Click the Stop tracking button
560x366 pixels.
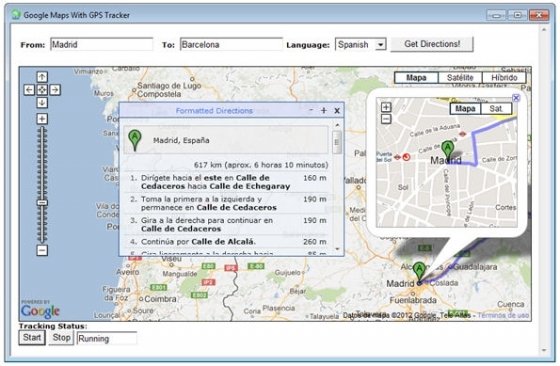pos(61,338)
